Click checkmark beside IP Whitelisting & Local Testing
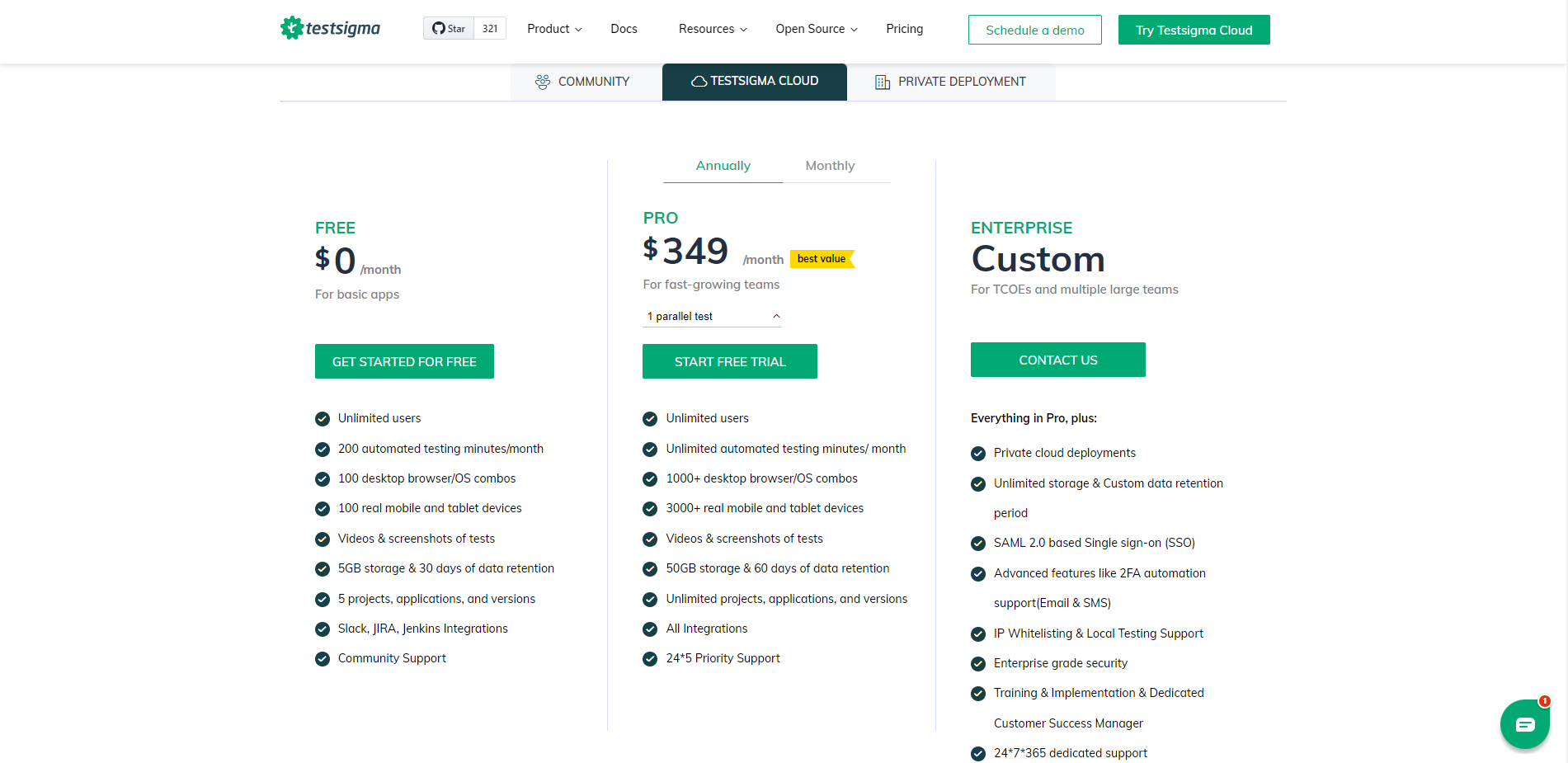This screenshot has width=1568, height=763. (x=978, y=634)
